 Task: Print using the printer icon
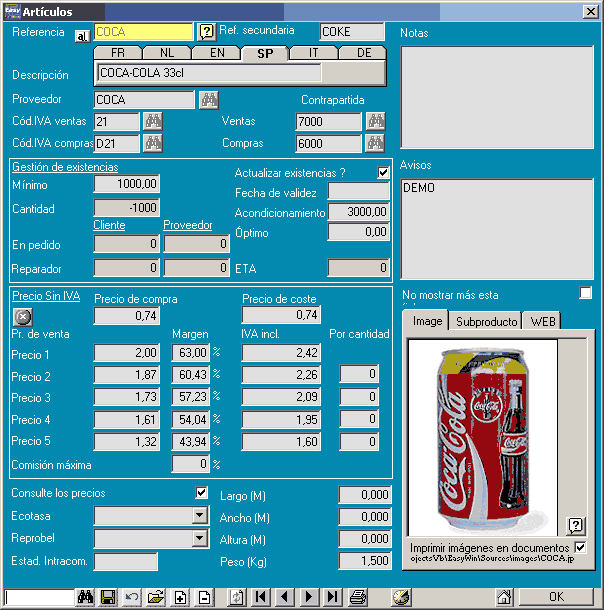point(357,596)
